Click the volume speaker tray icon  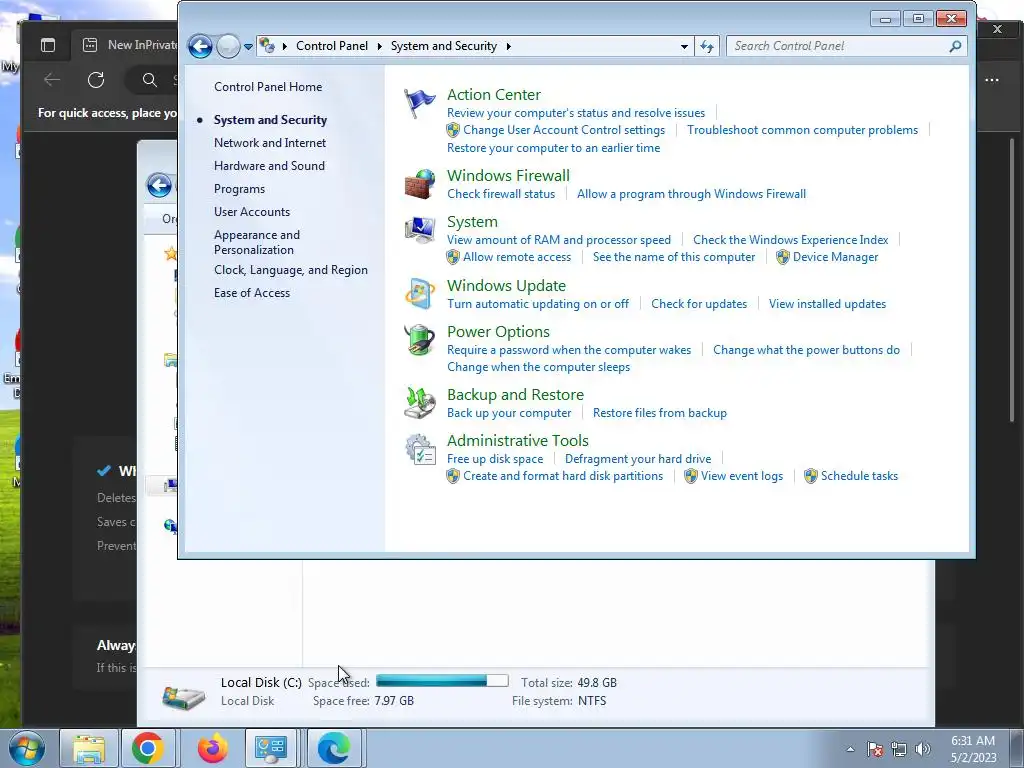[x=922, y=749]
